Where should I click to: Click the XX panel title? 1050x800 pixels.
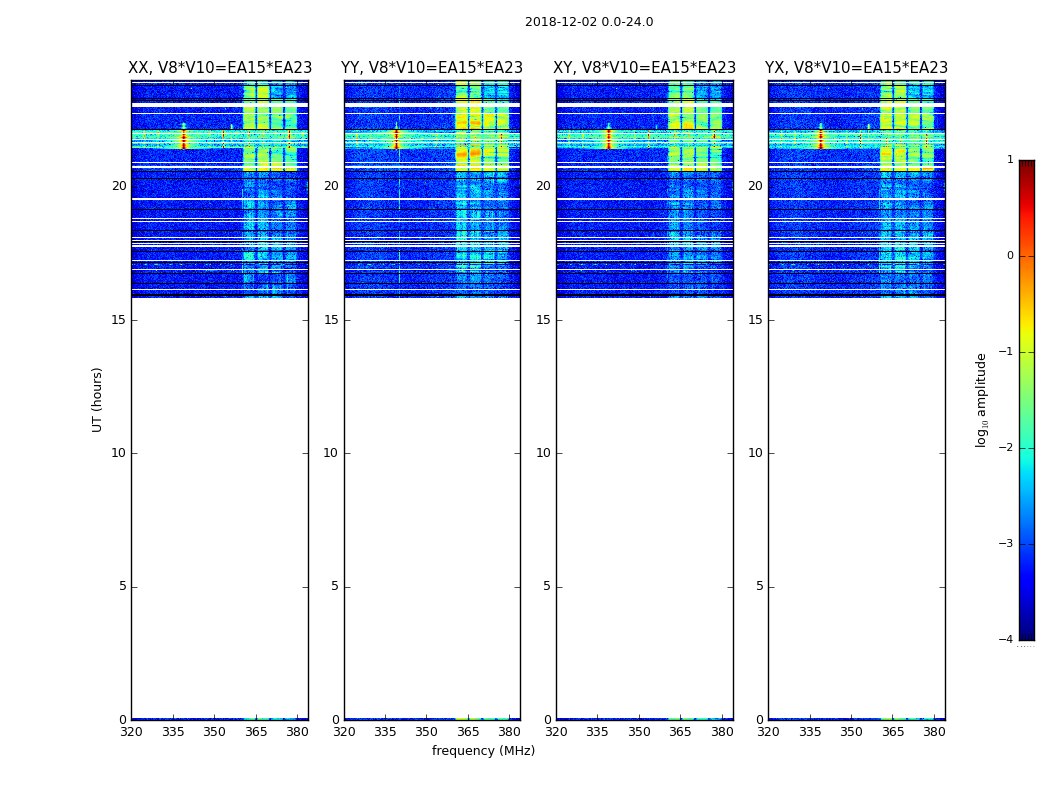point(220,68)
